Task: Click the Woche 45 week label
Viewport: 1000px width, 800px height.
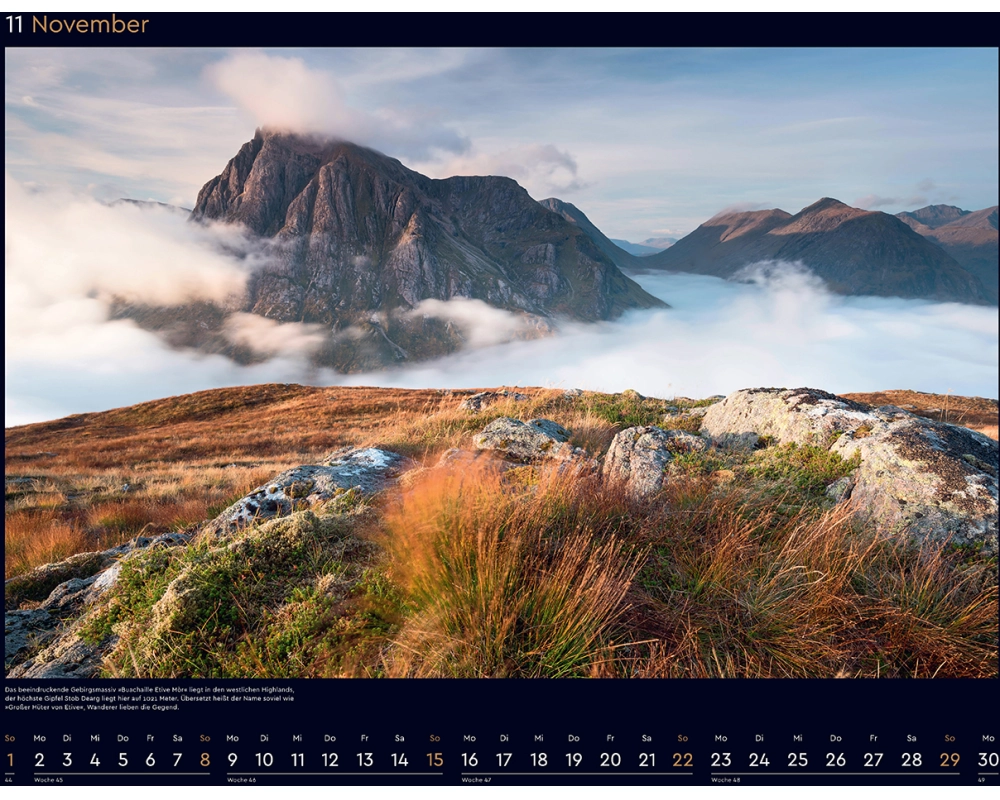Action: (x=50, y=780)
